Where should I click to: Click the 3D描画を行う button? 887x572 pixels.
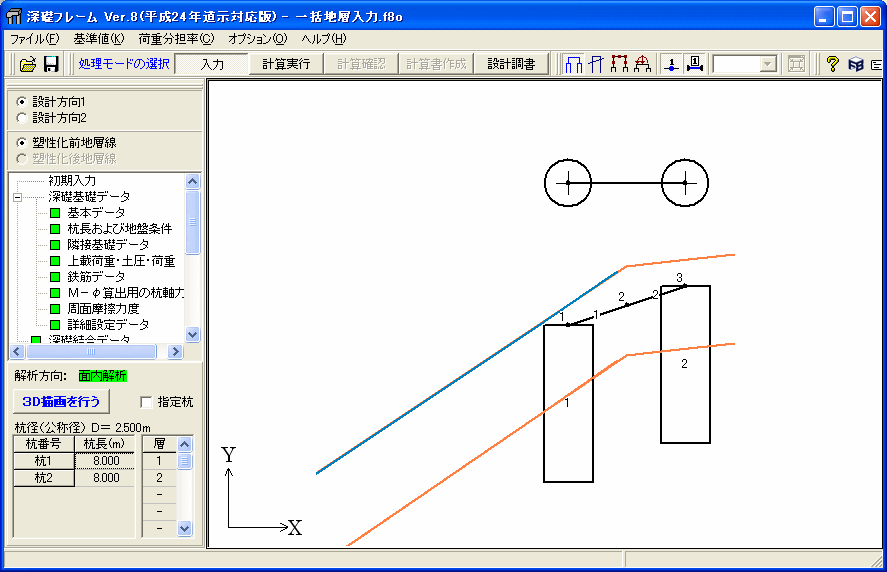(x=61, y=402)
